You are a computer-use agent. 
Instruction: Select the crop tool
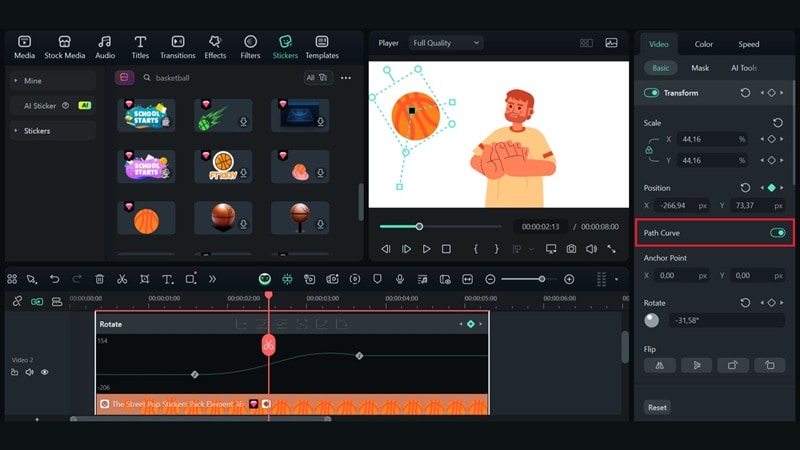point(144,279)
